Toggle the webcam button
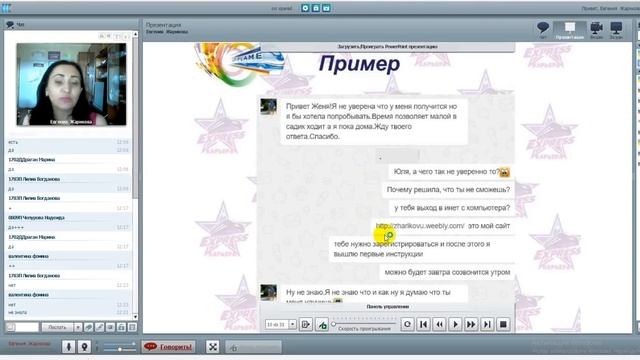 tap(84, 347)
